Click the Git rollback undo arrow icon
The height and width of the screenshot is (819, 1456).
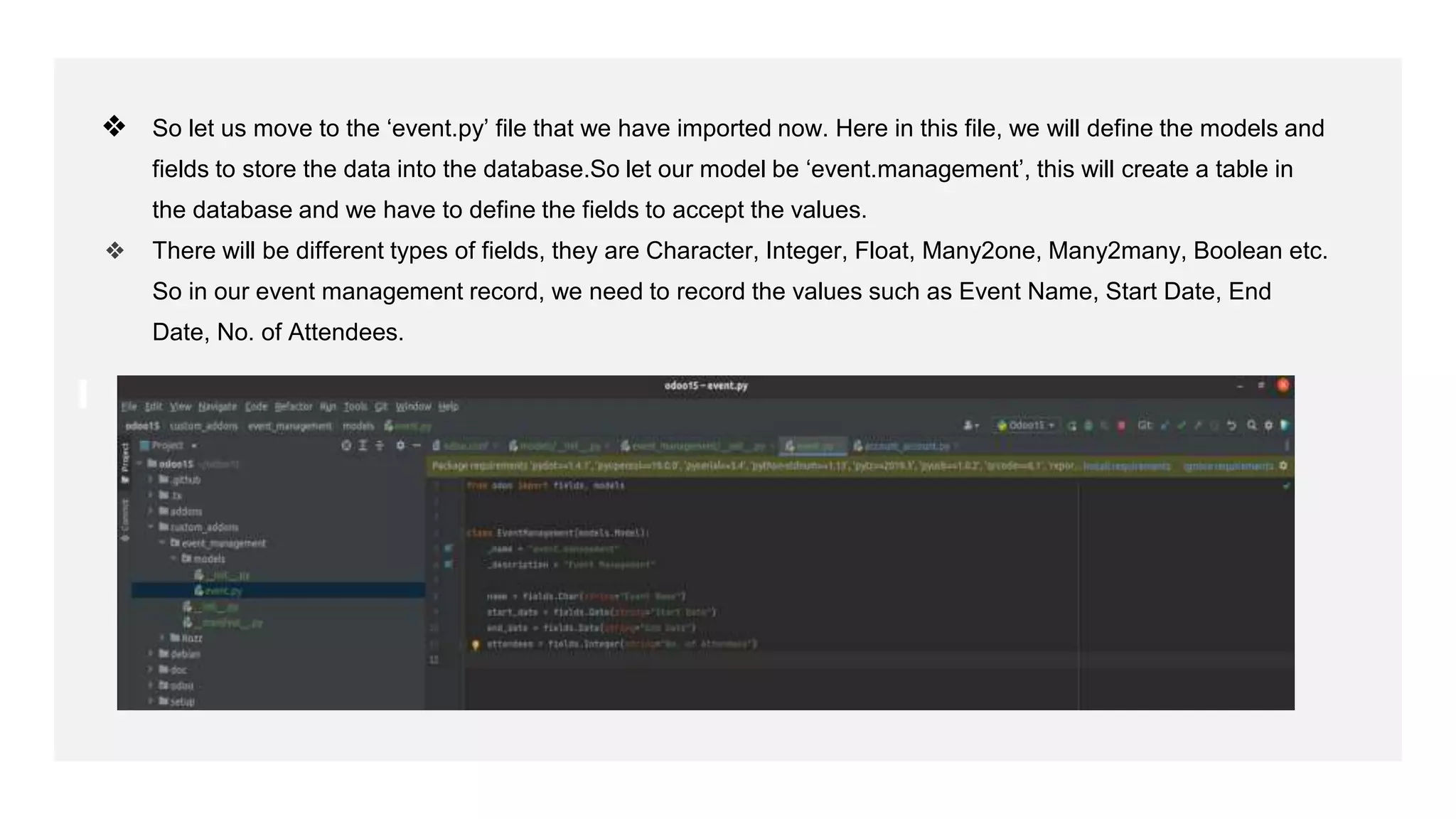[1231, 425]
